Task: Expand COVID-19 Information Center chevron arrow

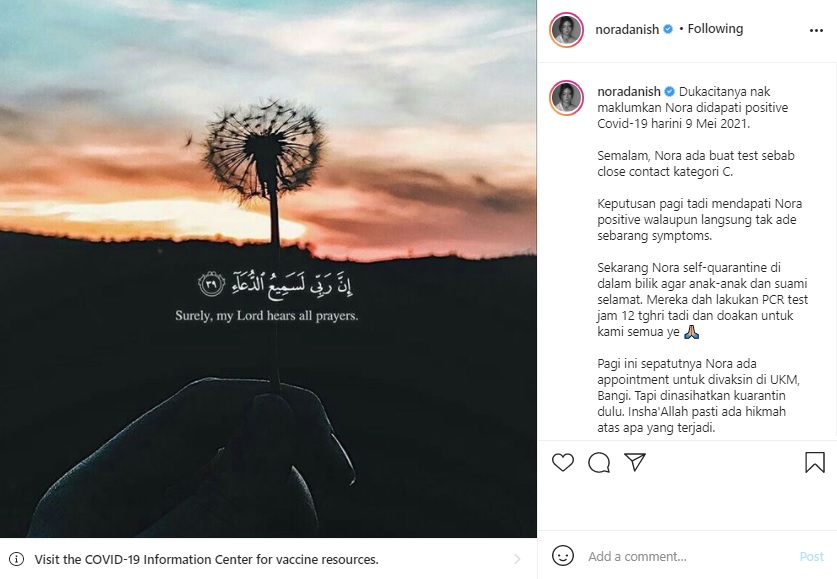Action: tap(517, 559)
